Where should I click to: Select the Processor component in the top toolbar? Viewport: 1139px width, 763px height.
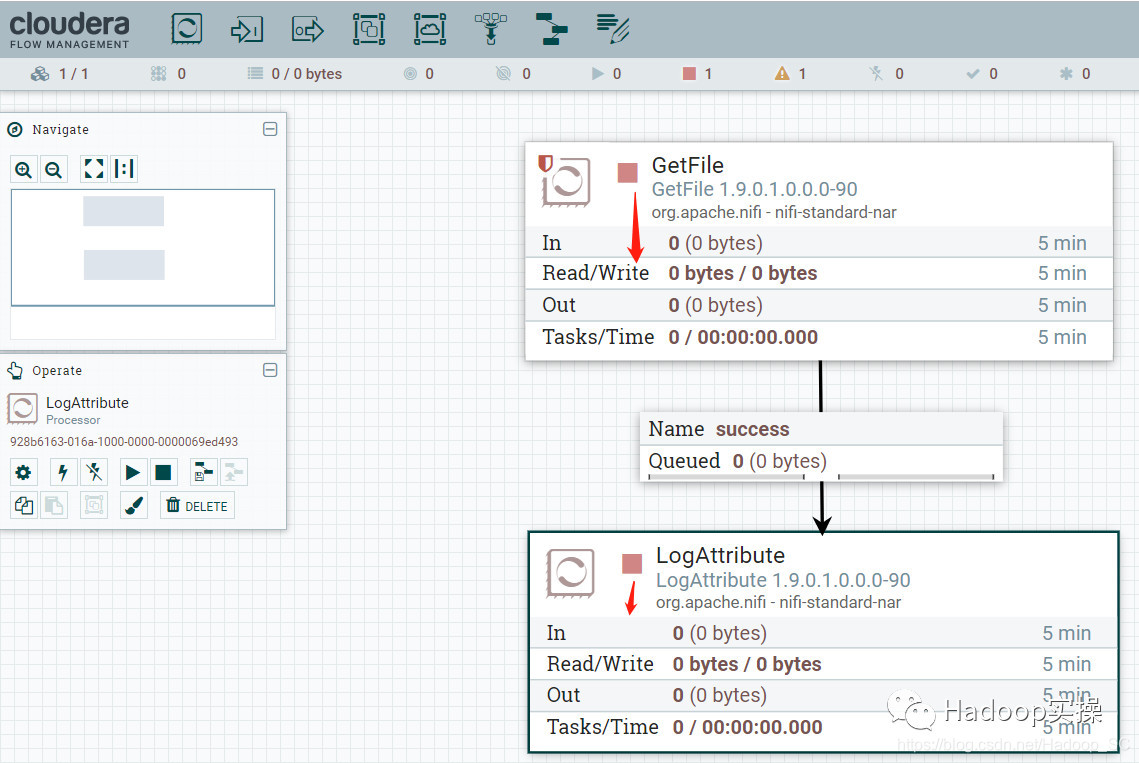pos(186,29)
